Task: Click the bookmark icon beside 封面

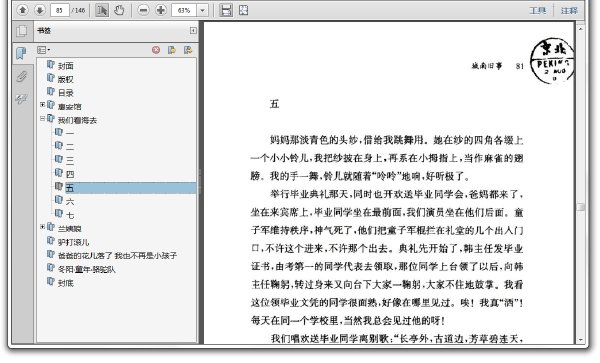Action: click(x=51, y=64)
